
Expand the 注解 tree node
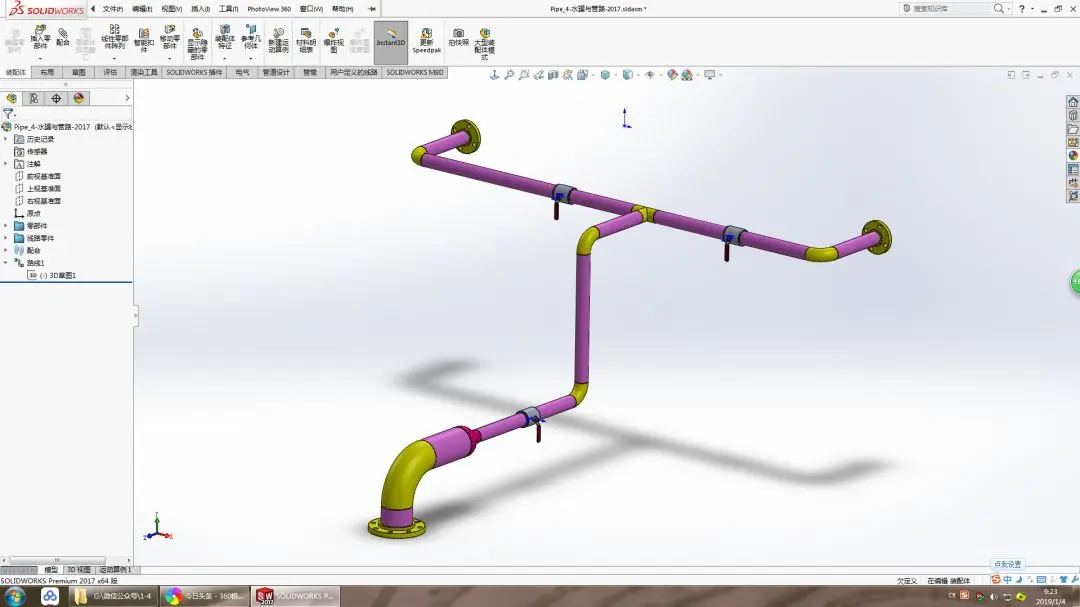point(6,164)
